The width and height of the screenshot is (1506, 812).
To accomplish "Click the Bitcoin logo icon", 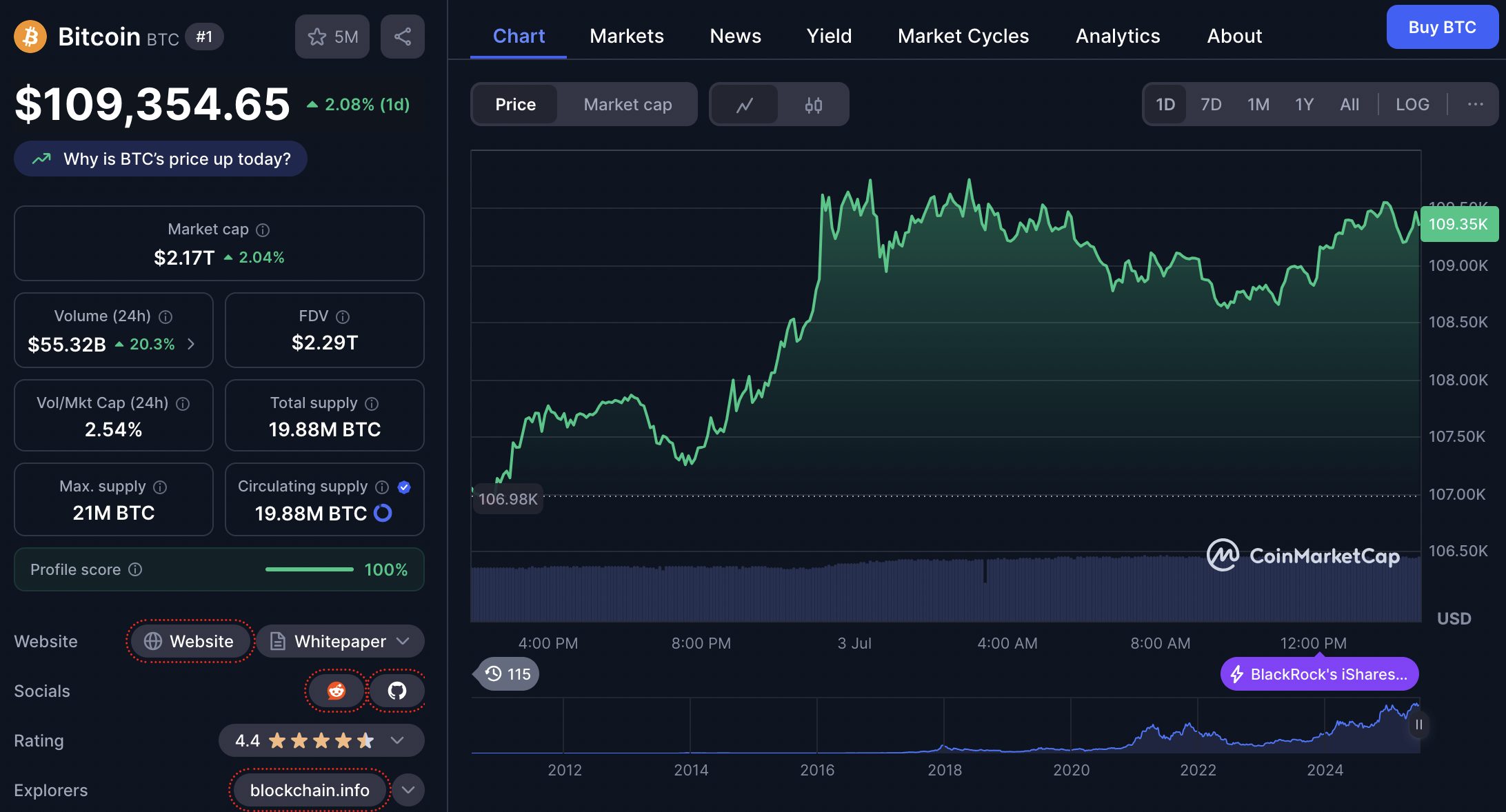I will tap(30, 37).
